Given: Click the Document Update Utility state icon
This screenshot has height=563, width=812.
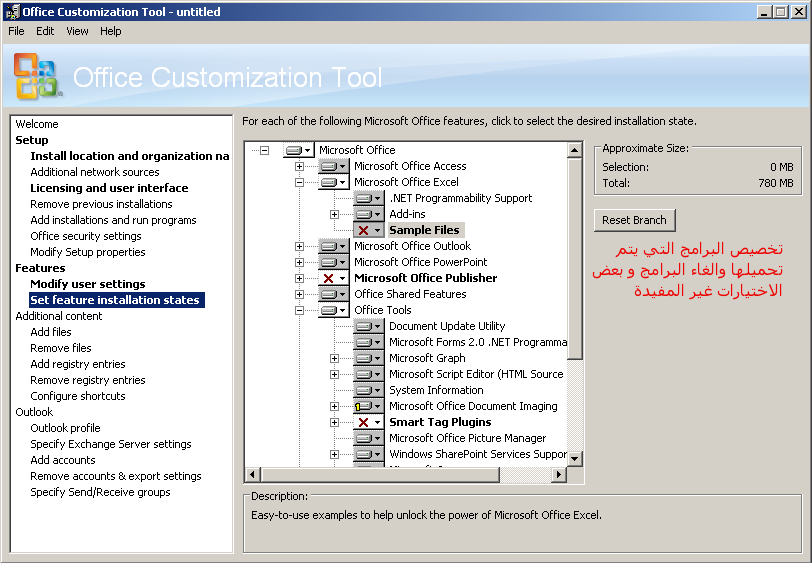Looking at the screenshot, I should click(369, 326).
